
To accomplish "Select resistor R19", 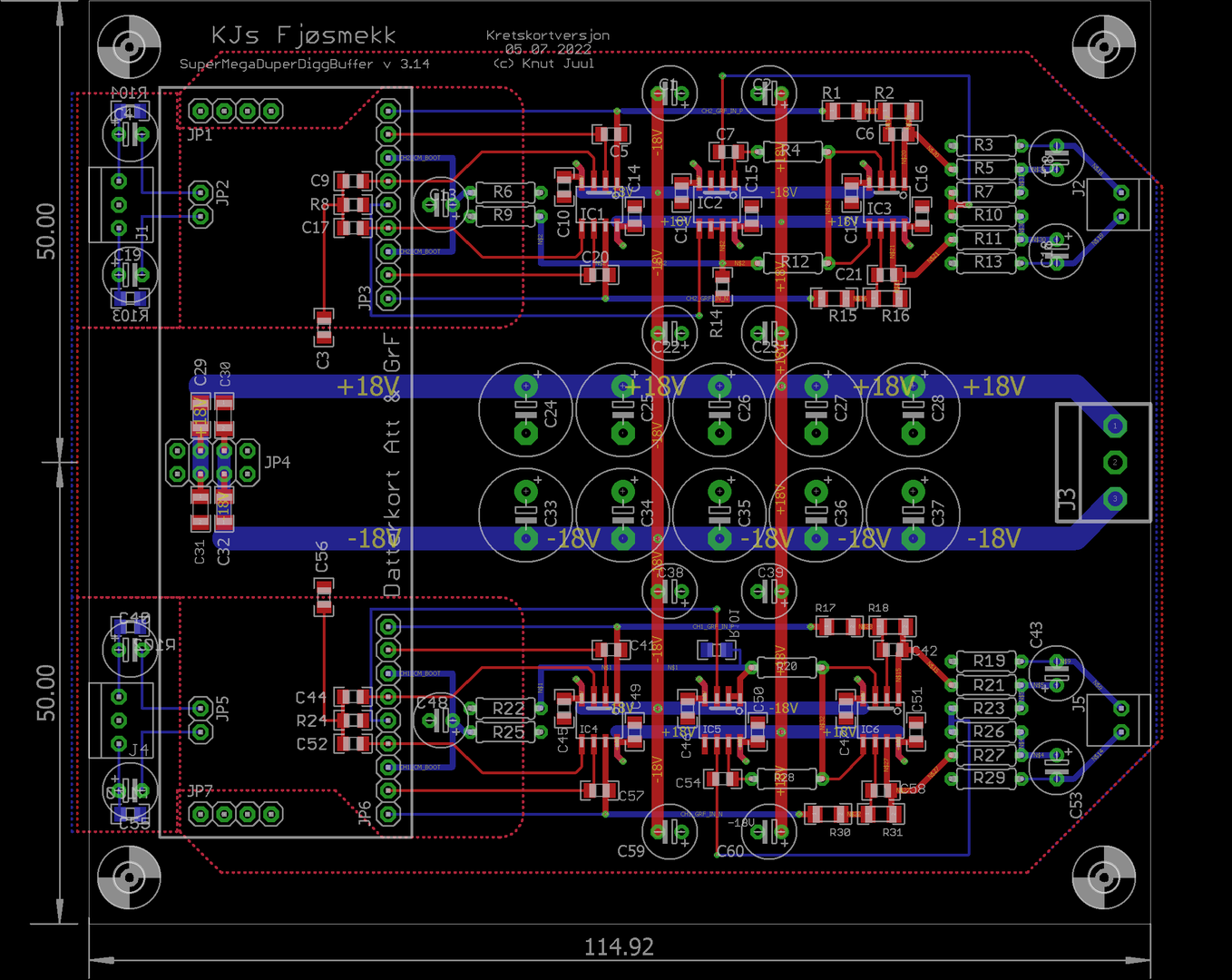I will point(987,661).
